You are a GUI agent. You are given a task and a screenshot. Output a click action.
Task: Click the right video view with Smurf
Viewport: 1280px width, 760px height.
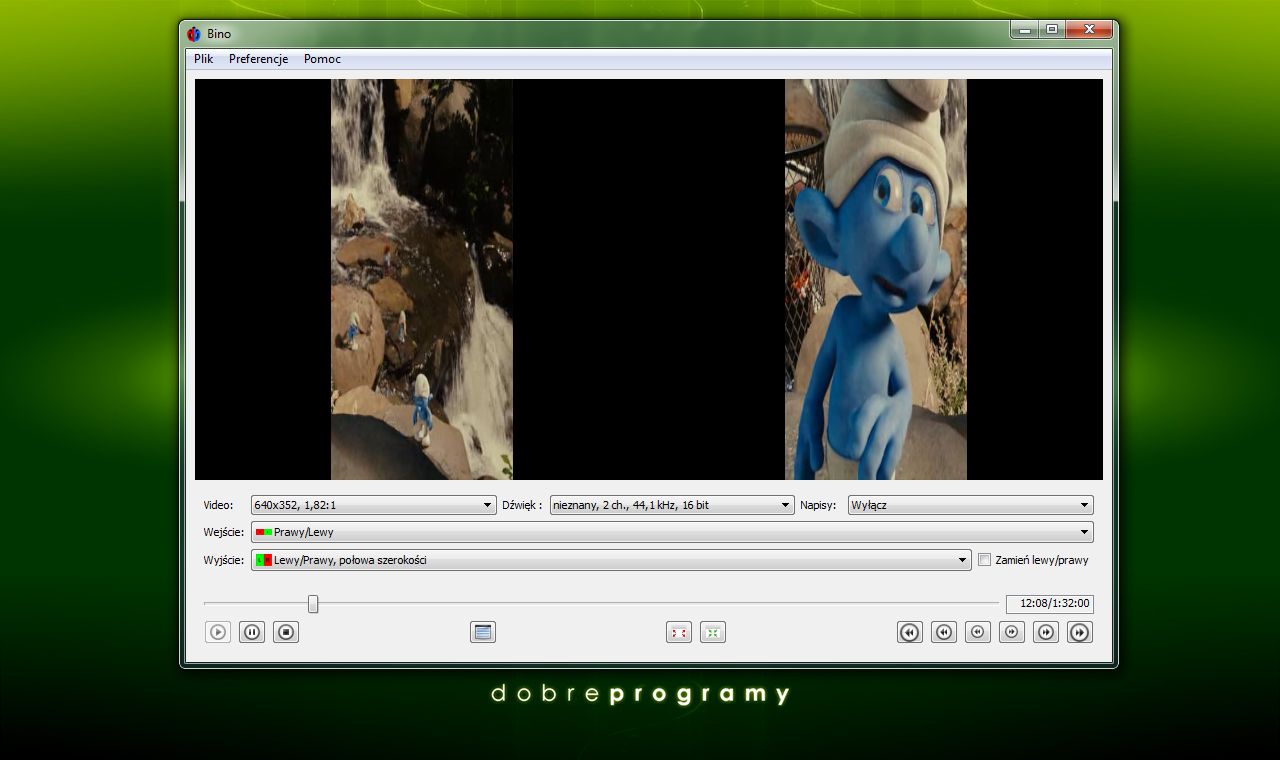[876, 280]
